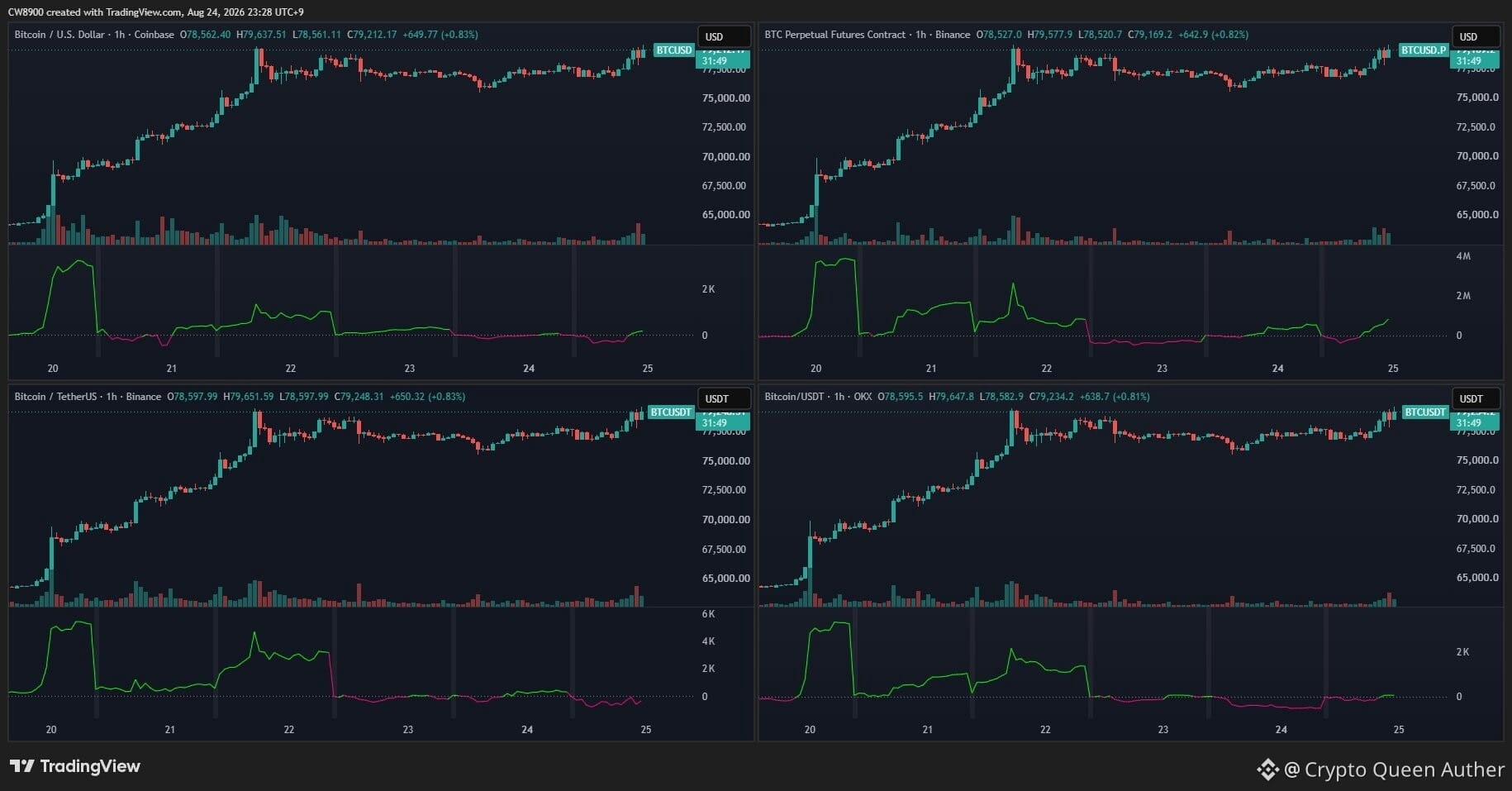Click date 25 on the OKX chart time axis
The width and height of the screenshot is (1512, 791).
1399,730
